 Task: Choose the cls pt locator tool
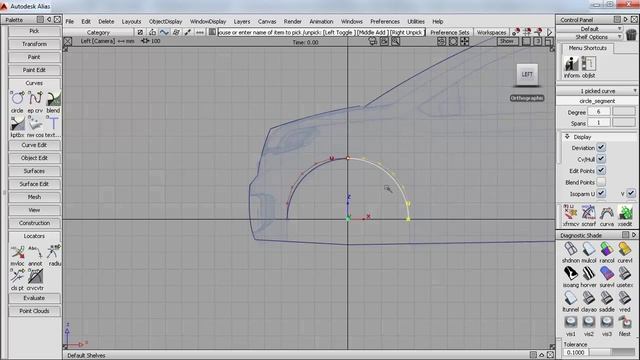[x=17, y=276]
